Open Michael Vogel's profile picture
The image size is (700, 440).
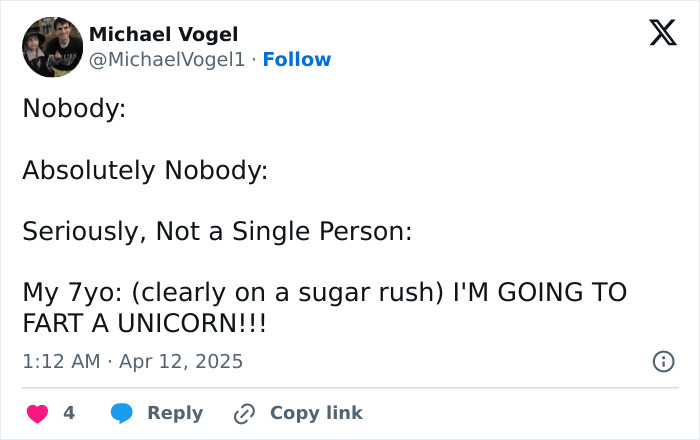[52, 47]
